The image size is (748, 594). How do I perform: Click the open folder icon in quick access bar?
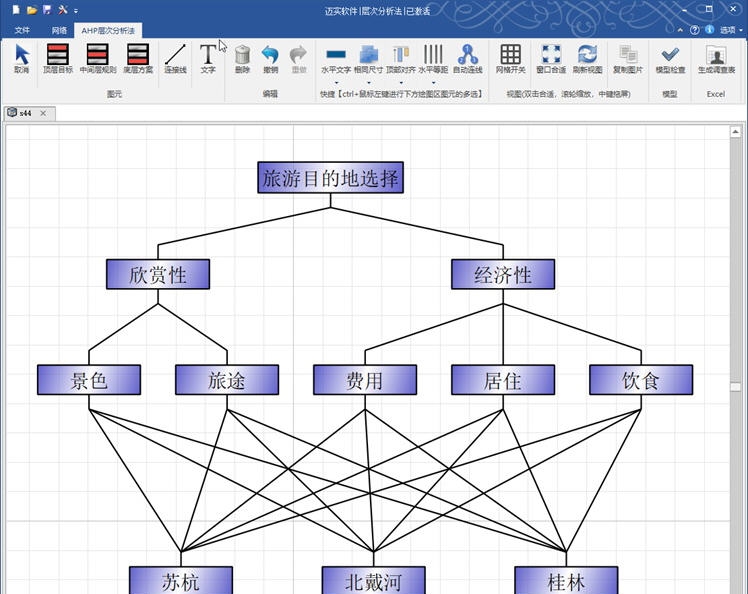click(31, 10)
